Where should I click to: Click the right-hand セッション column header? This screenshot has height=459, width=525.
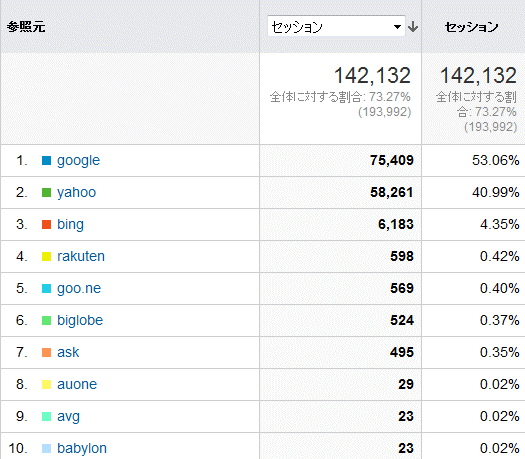click(471, 27)
